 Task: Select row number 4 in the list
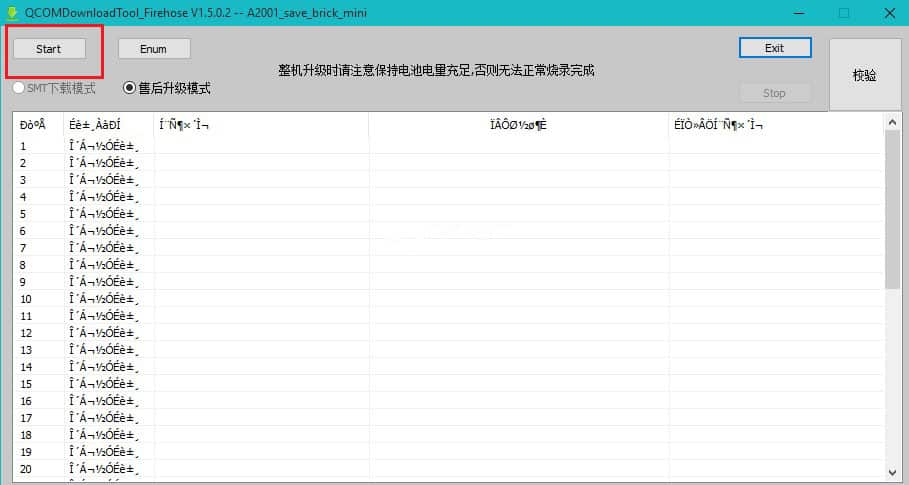(x=446, y=197)
